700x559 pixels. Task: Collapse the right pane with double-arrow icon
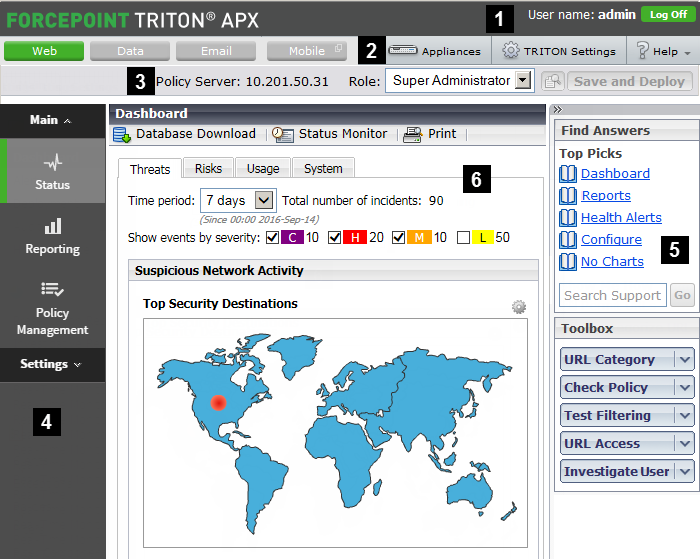pyautogui.click(x=558, y=109)
